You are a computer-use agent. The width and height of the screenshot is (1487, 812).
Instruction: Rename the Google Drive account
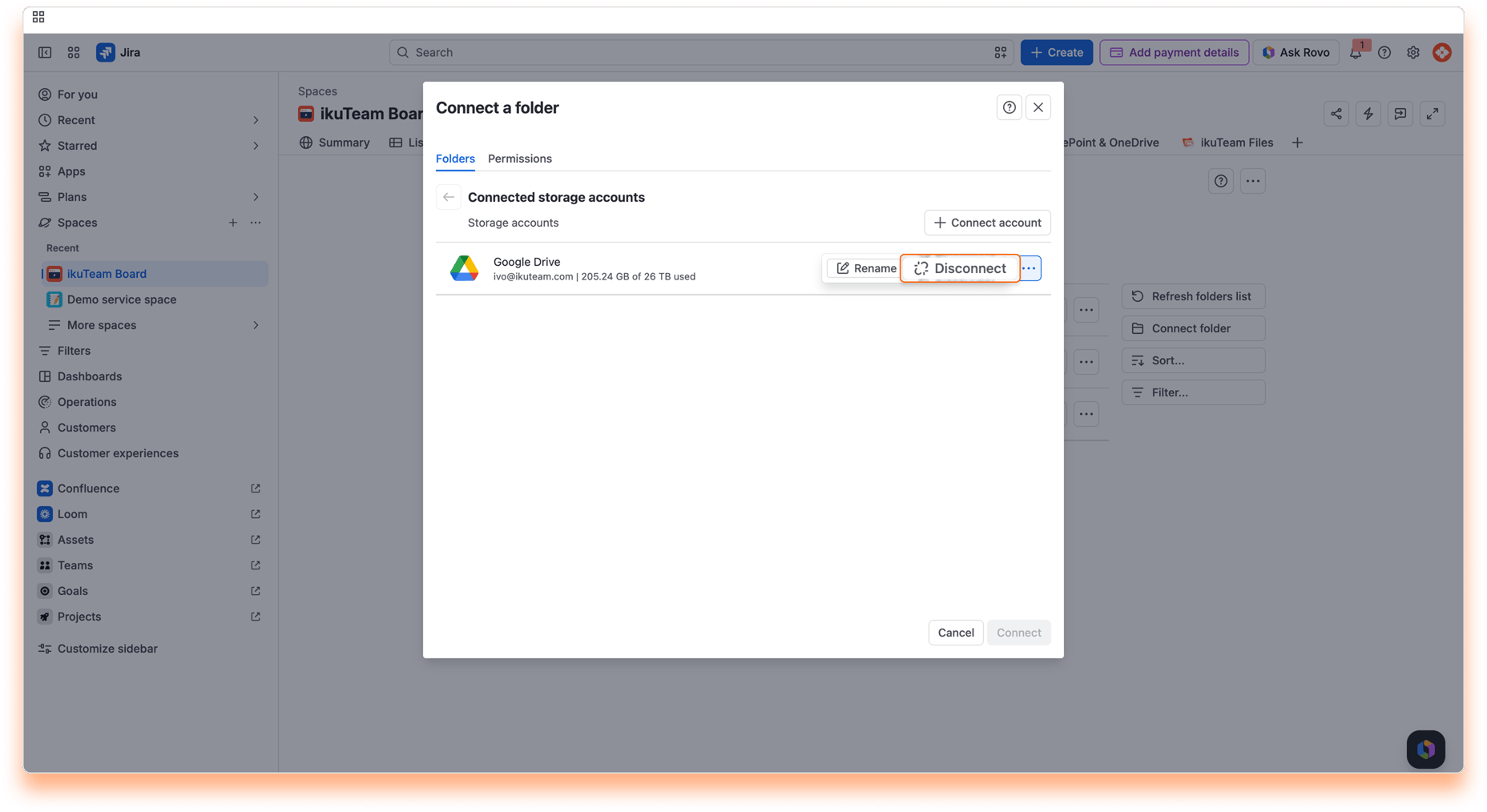(x=865, y=268)
